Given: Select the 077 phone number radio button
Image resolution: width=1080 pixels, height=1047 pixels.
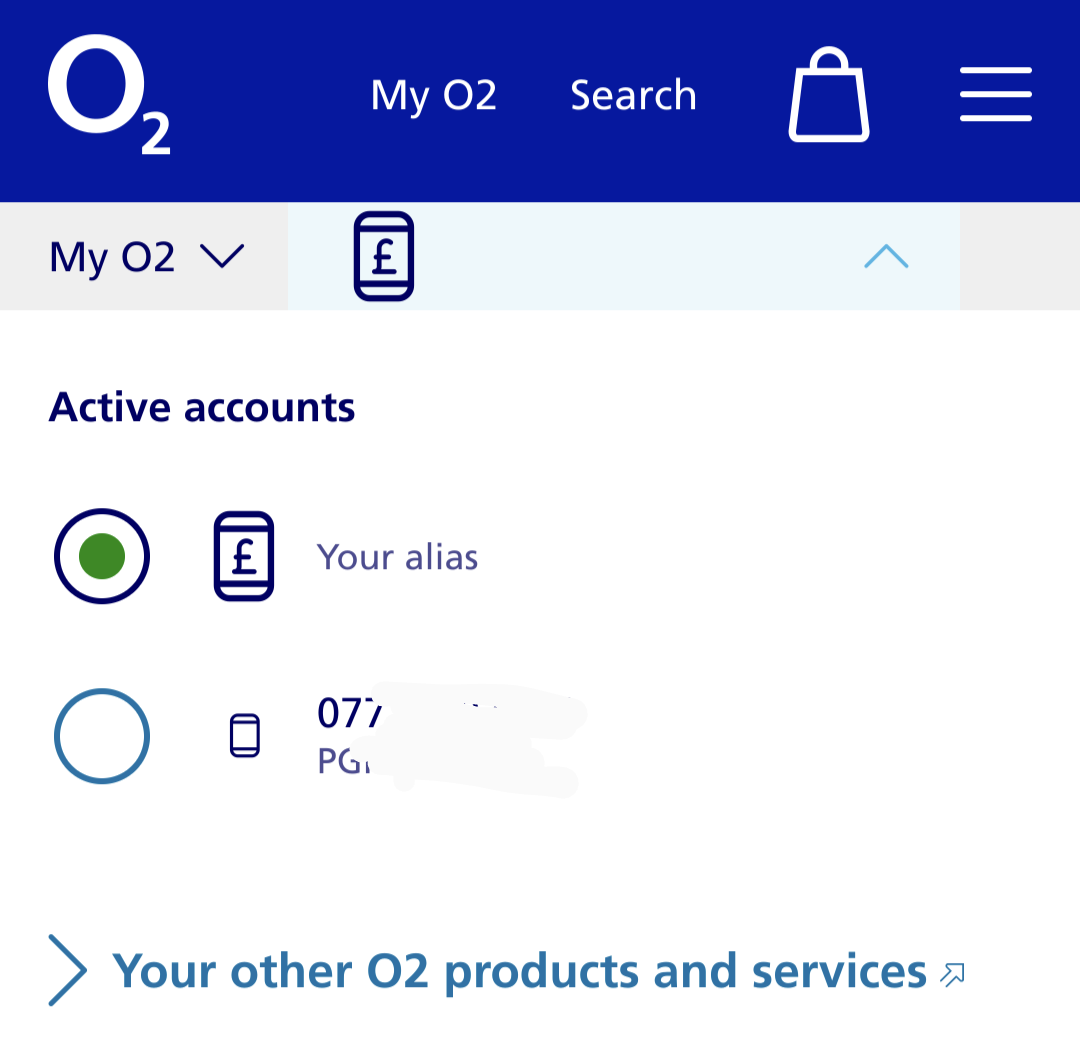Looking at the screenshot, I should coord(101,736).
